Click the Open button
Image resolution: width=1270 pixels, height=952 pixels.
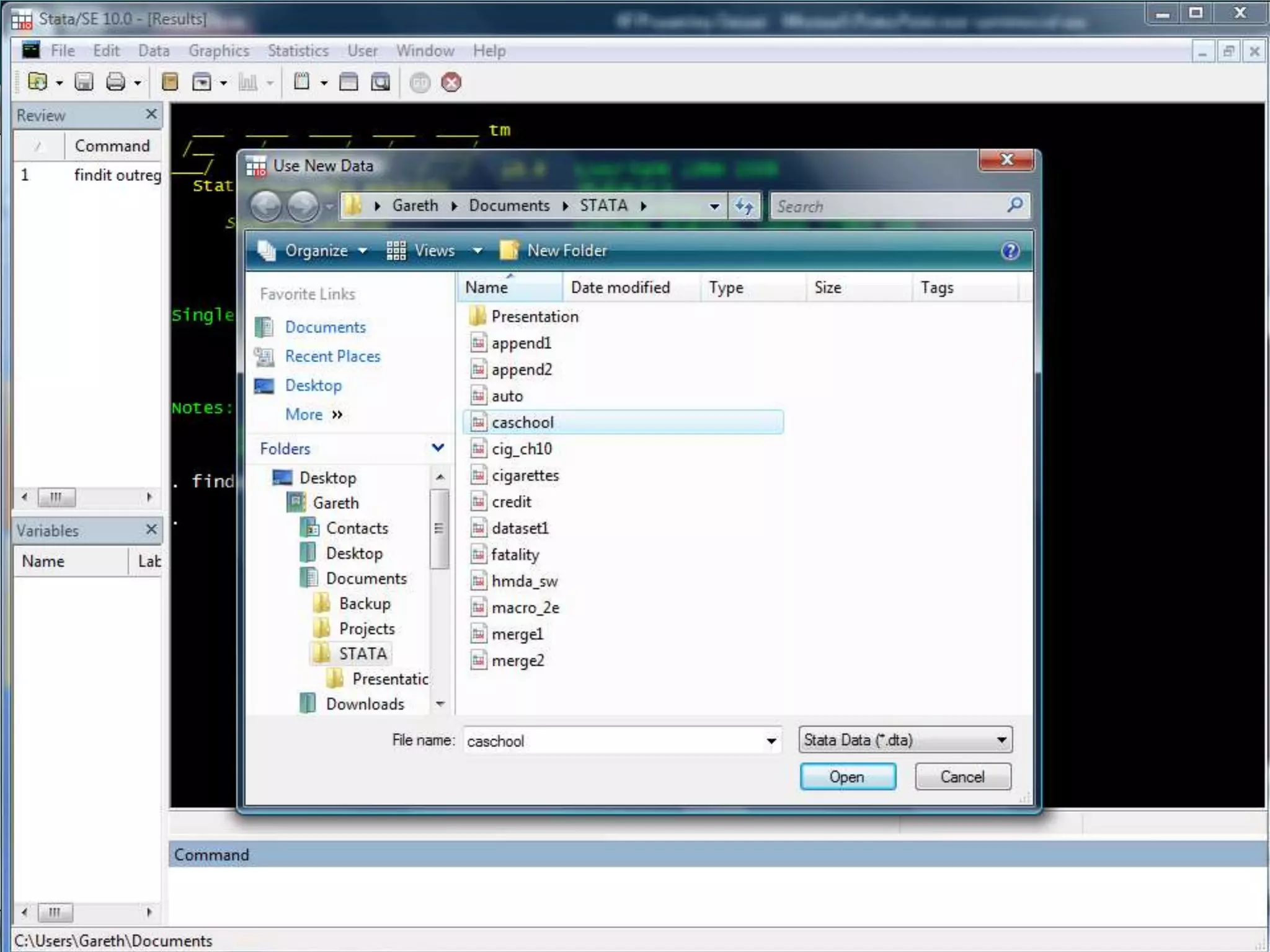pos(847,777)
